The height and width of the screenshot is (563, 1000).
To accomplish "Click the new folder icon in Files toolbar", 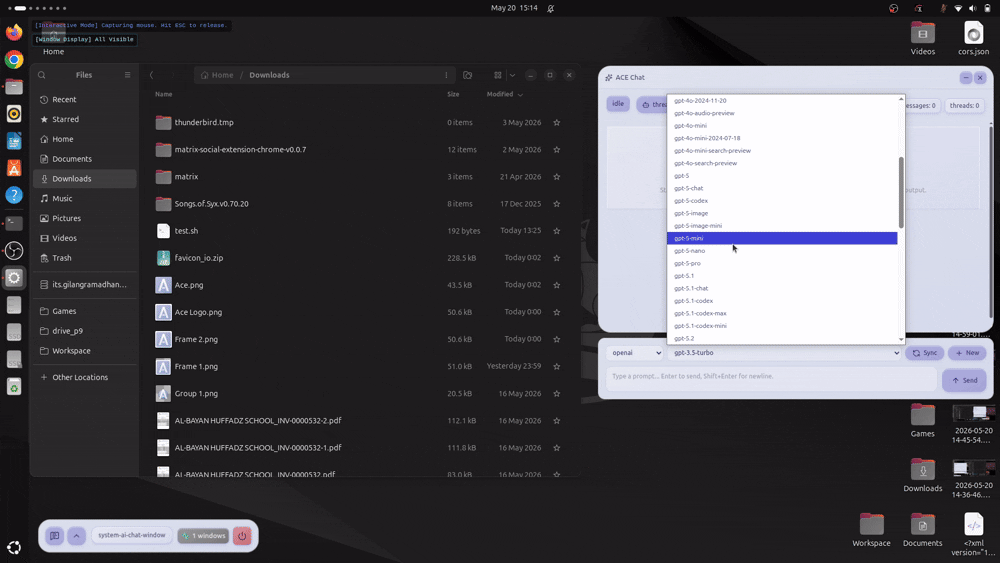I will coord(467,75).
